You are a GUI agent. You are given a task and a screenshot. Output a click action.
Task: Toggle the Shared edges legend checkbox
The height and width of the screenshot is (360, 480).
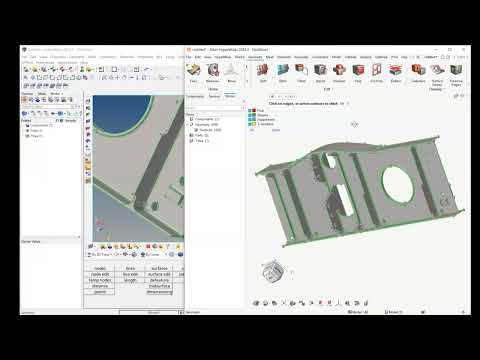pyautogui.click(x=250, y=115)
